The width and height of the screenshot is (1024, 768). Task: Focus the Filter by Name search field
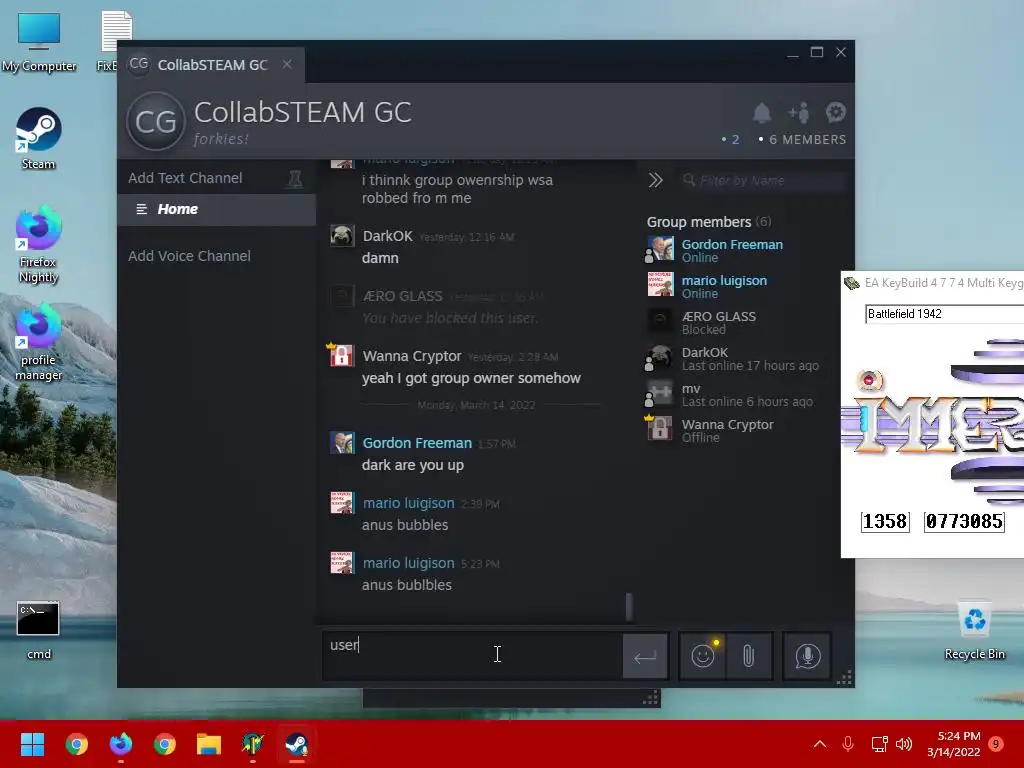pos(761,180)
